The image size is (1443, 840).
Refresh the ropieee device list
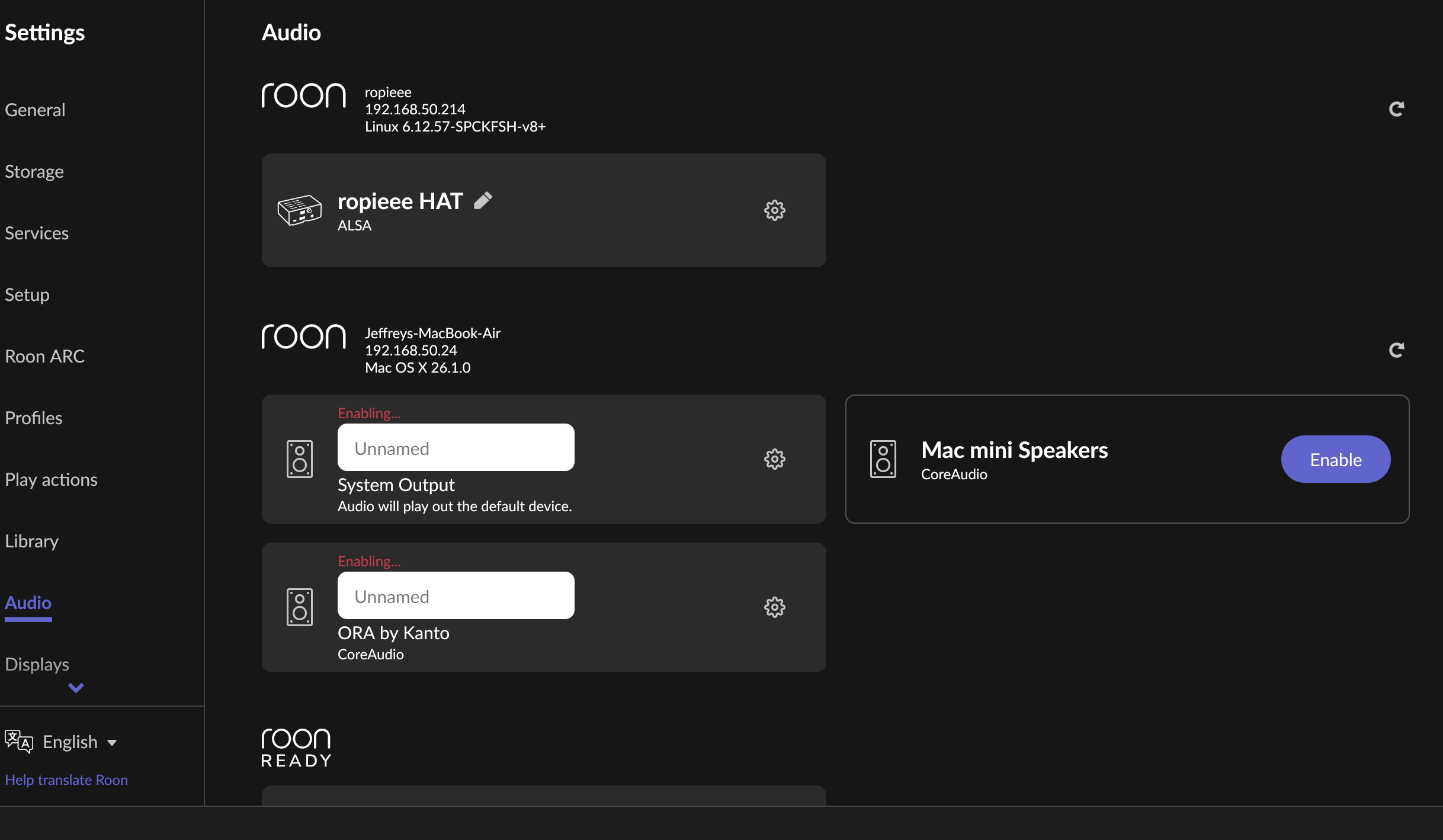tap(1396, 109)
